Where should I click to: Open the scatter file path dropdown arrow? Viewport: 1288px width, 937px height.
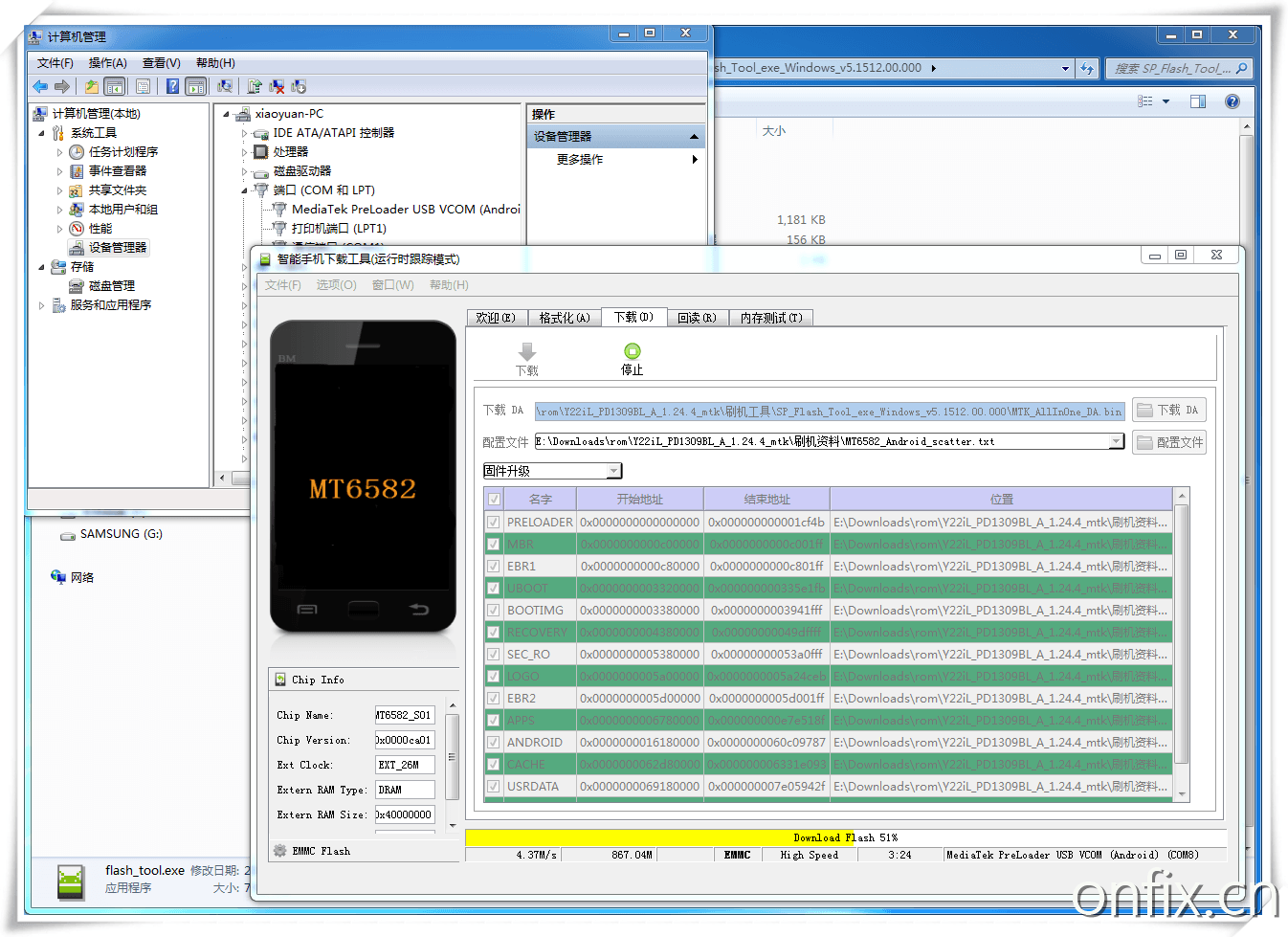(1116, 441)
